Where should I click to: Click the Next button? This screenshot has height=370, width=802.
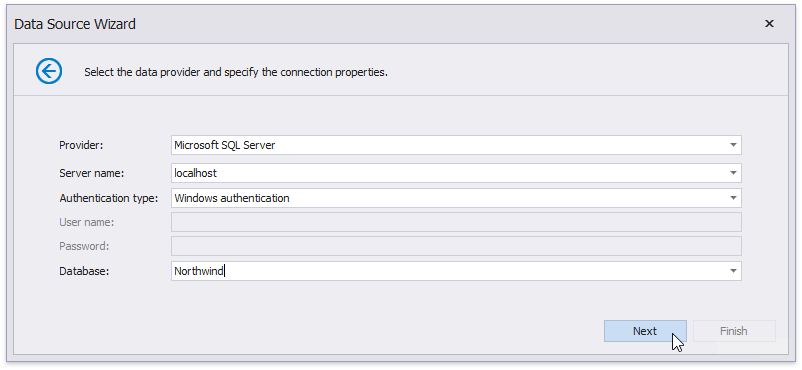pyautogui.click(x=645, y=331)
